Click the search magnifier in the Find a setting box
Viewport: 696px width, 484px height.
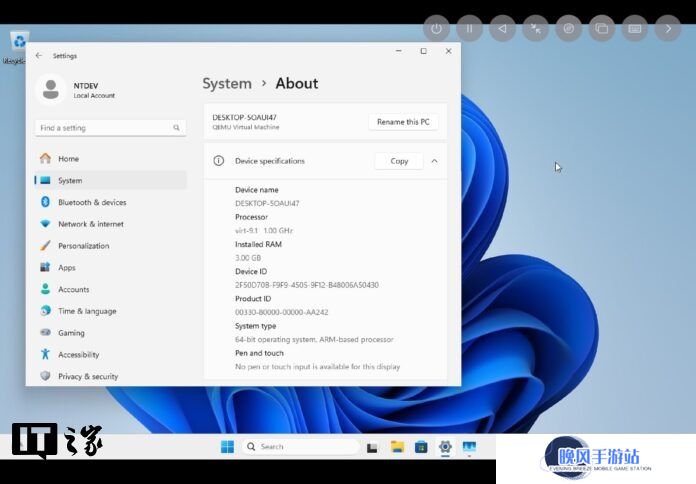176,128
